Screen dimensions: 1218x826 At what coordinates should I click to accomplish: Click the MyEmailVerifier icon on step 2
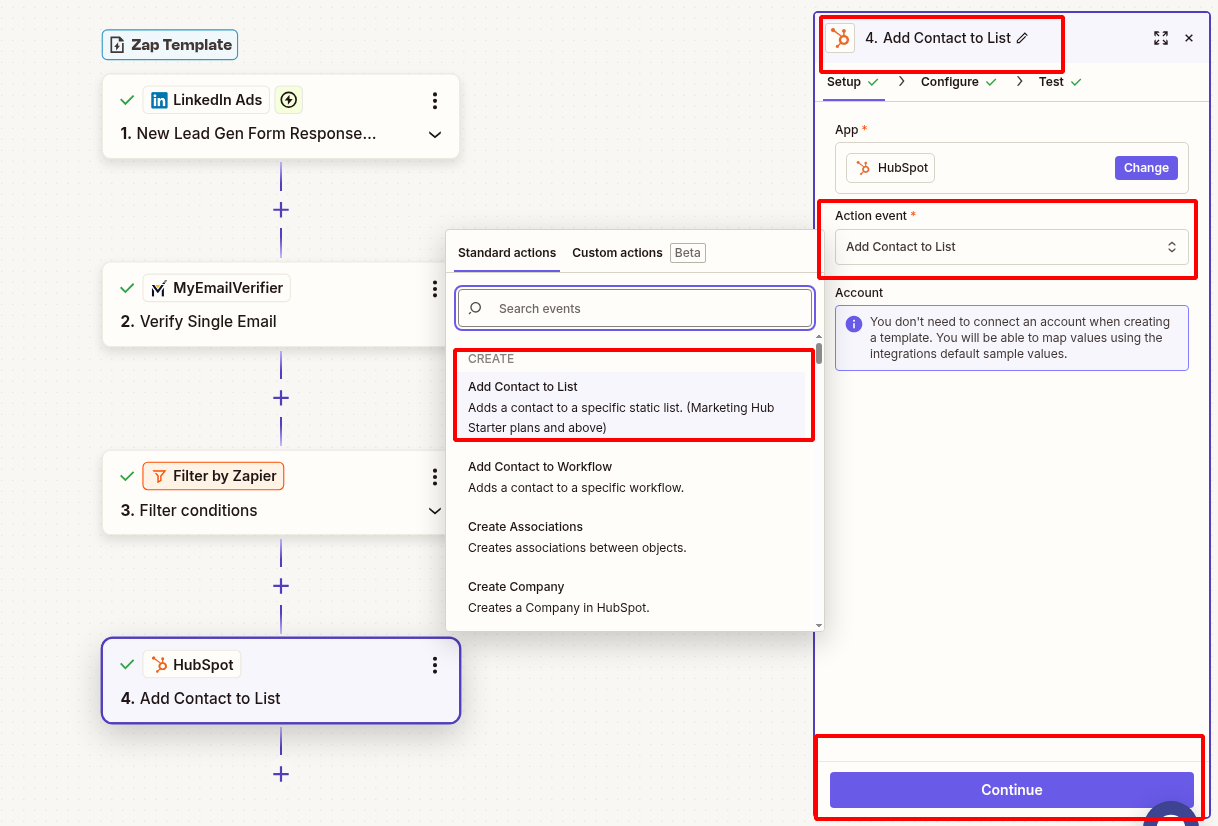pos(159,287)
